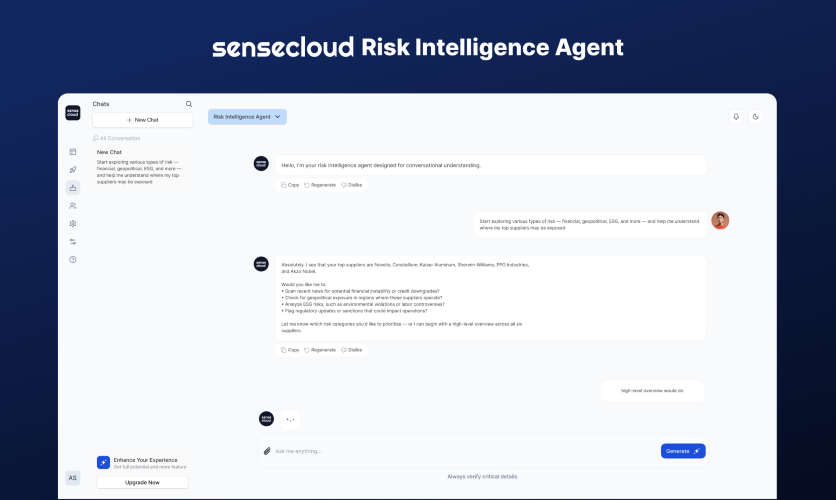Click the sensecloud avatar beside the typing indicator
This screenshot has height=500, width=836.
coord(267,419)
